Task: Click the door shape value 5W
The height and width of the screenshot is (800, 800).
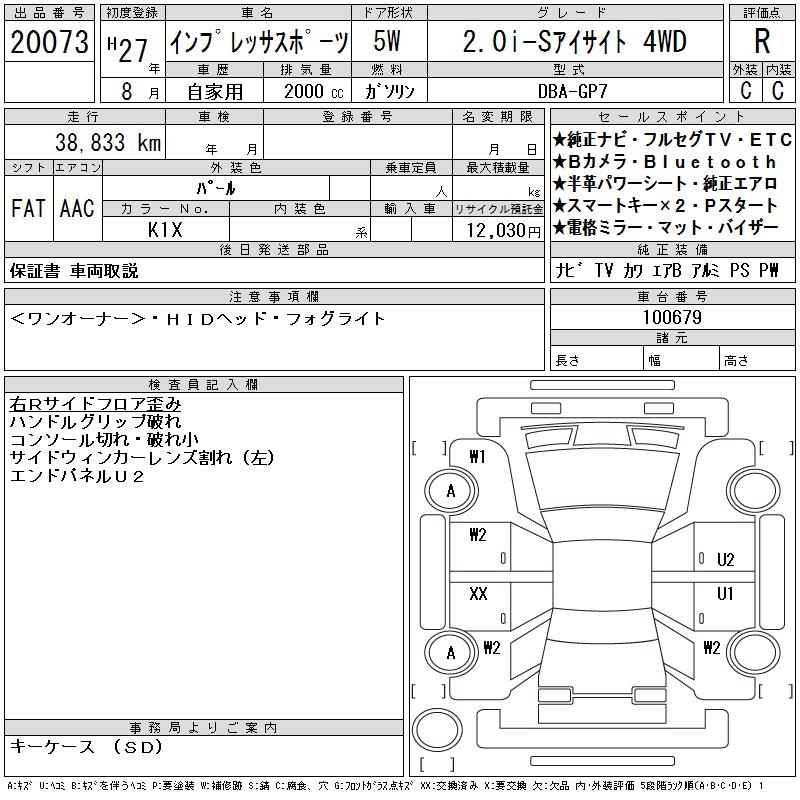Action: pyautogui.click(x=387, y=41)
